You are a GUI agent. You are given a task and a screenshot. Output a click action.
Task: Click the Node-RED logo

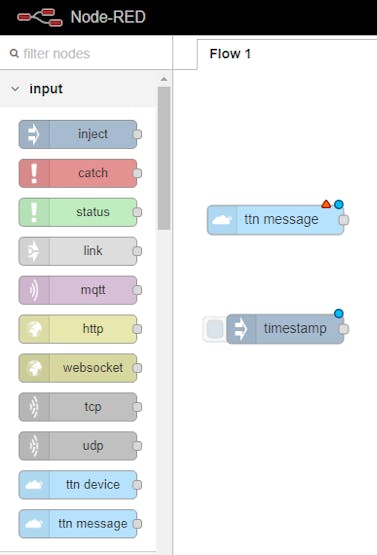(x=40, y=17)
